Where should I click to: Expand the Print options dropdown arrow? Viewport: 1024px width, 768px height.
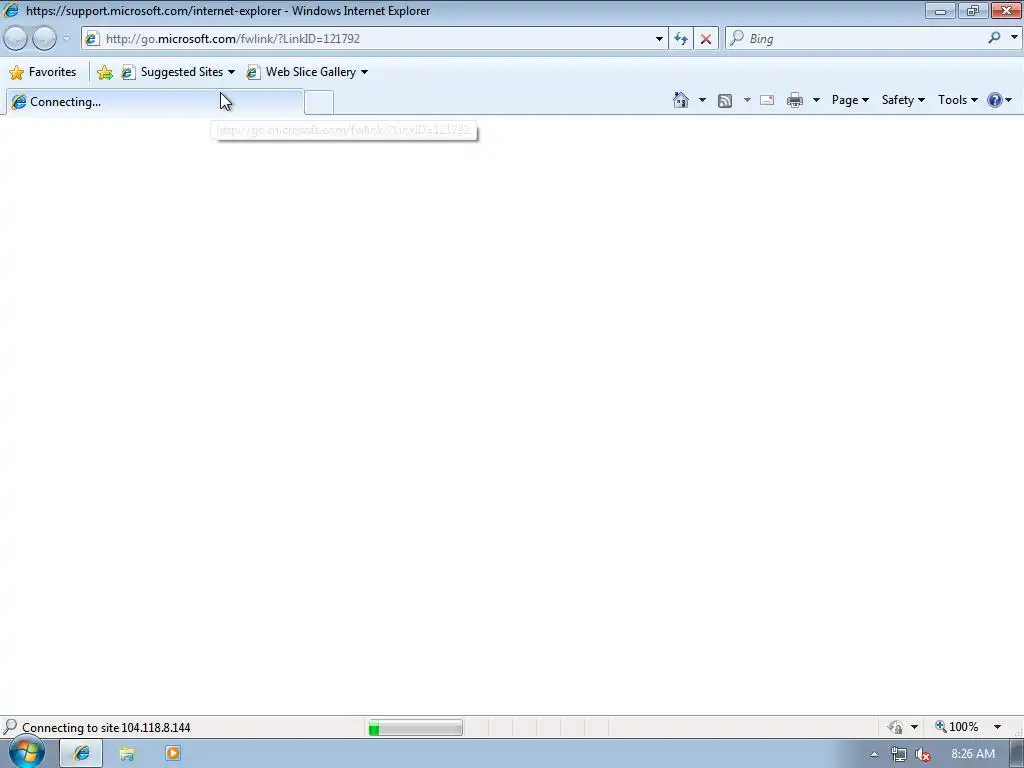[816, 100]
